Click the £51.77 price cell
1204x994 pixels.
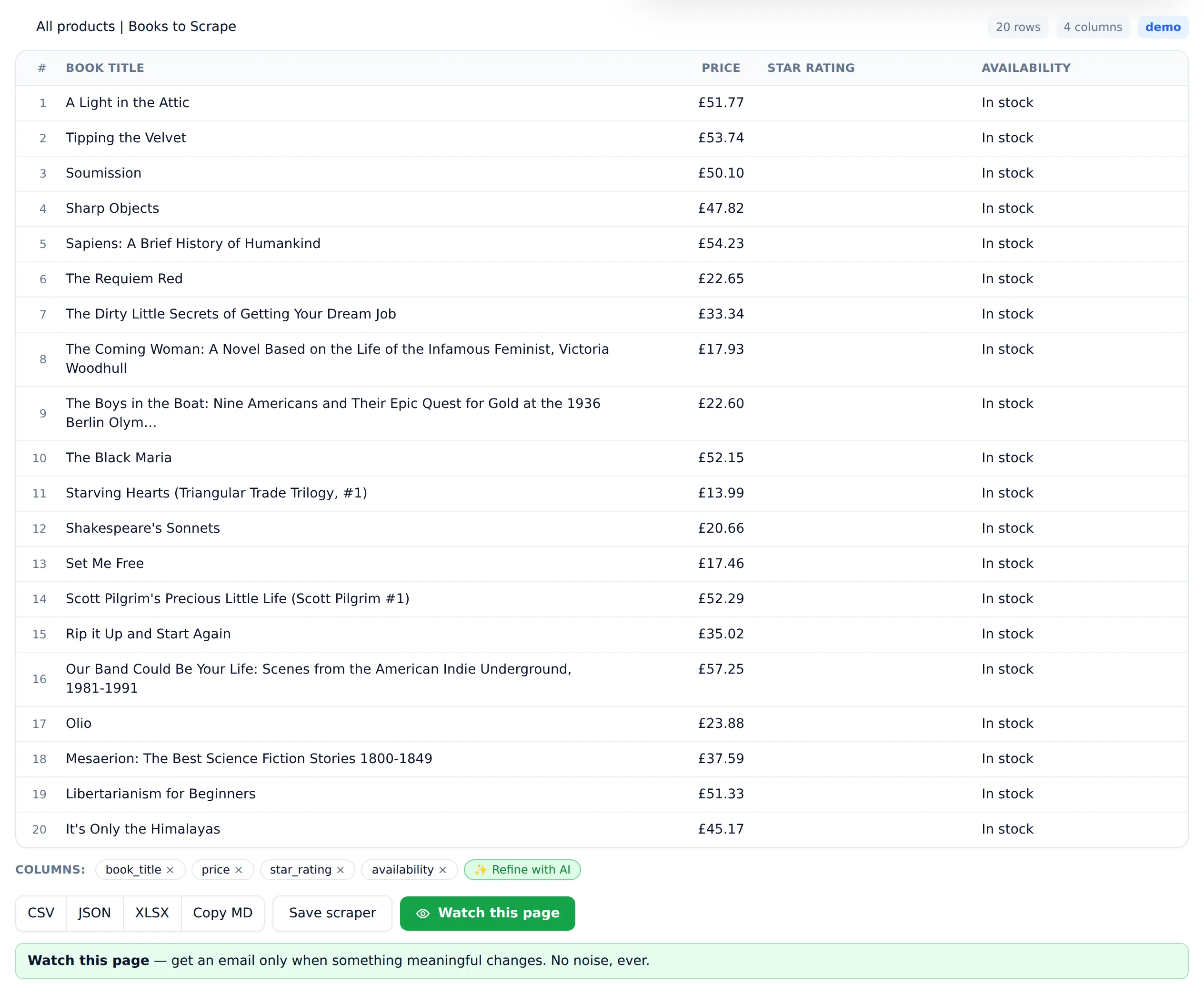tap(721, 102)
